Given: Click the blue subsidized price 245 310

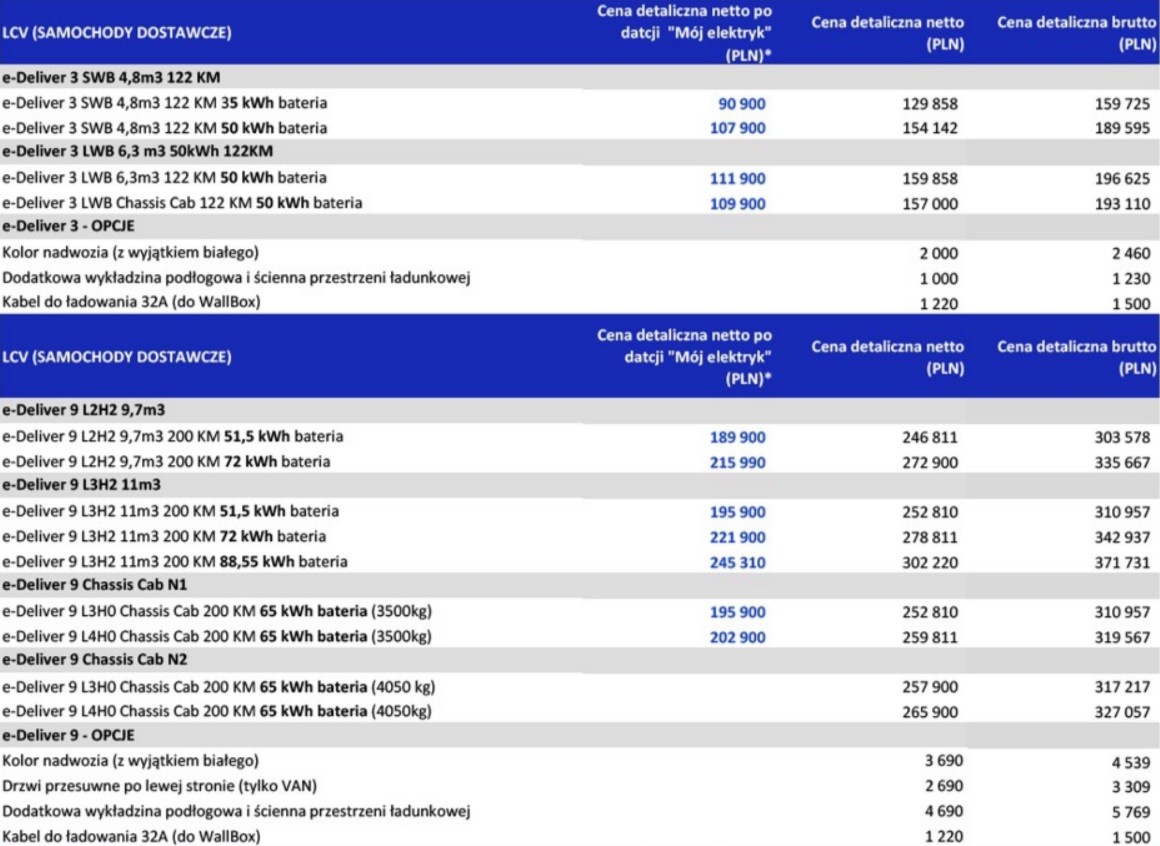Looking at the screenshot, I should tap(737, 562).
